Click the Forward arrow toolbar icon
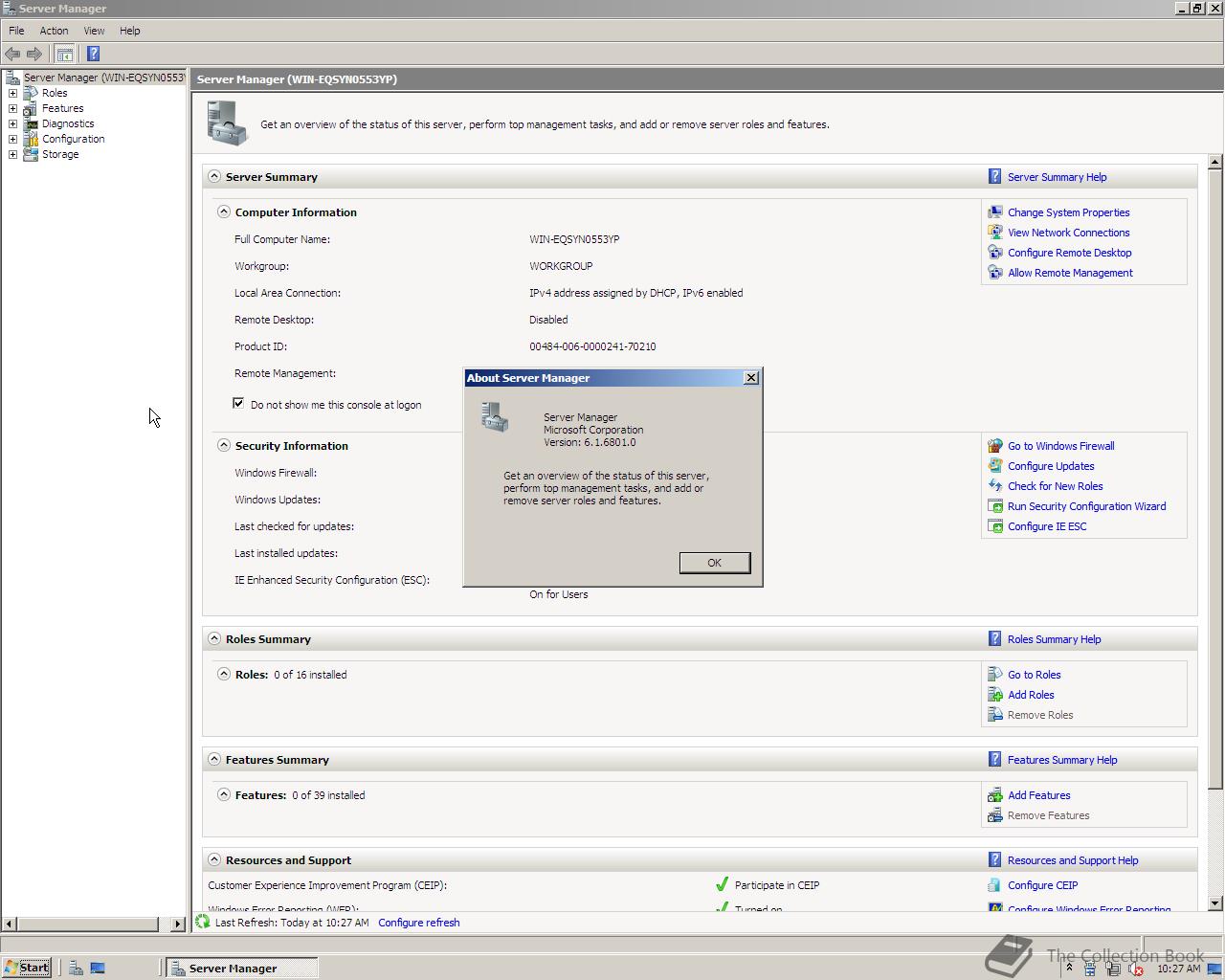Viewport: 1225px width, 980px height. point(34,54)
